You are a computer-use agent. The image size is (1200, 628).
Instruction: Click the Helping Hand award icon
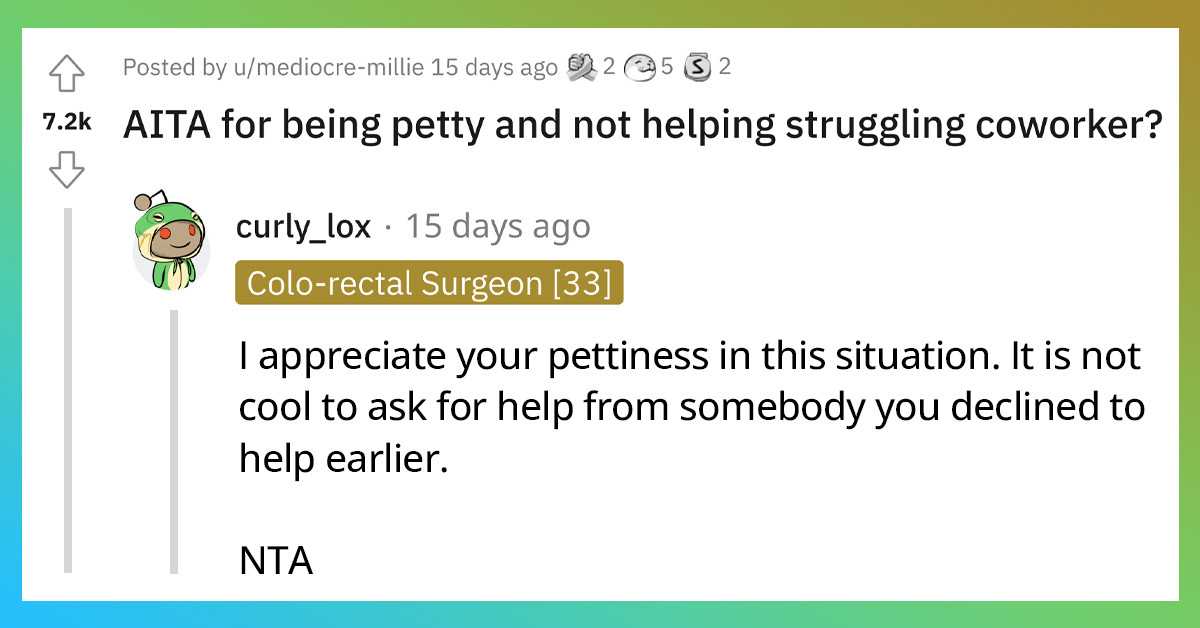pyautogui.click(x=580, y=67)
